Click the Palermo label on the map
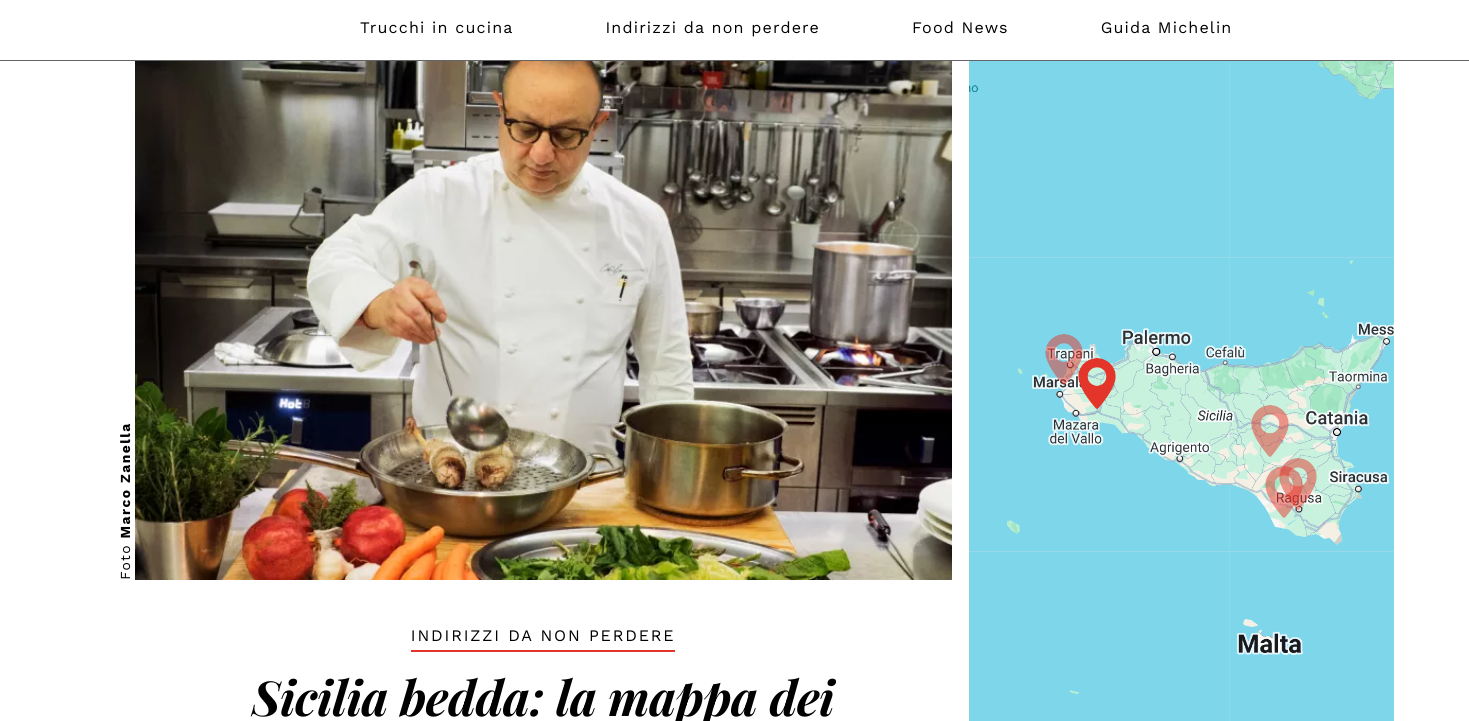This screenshot has width=1469, height=721. pos(1156,338)
